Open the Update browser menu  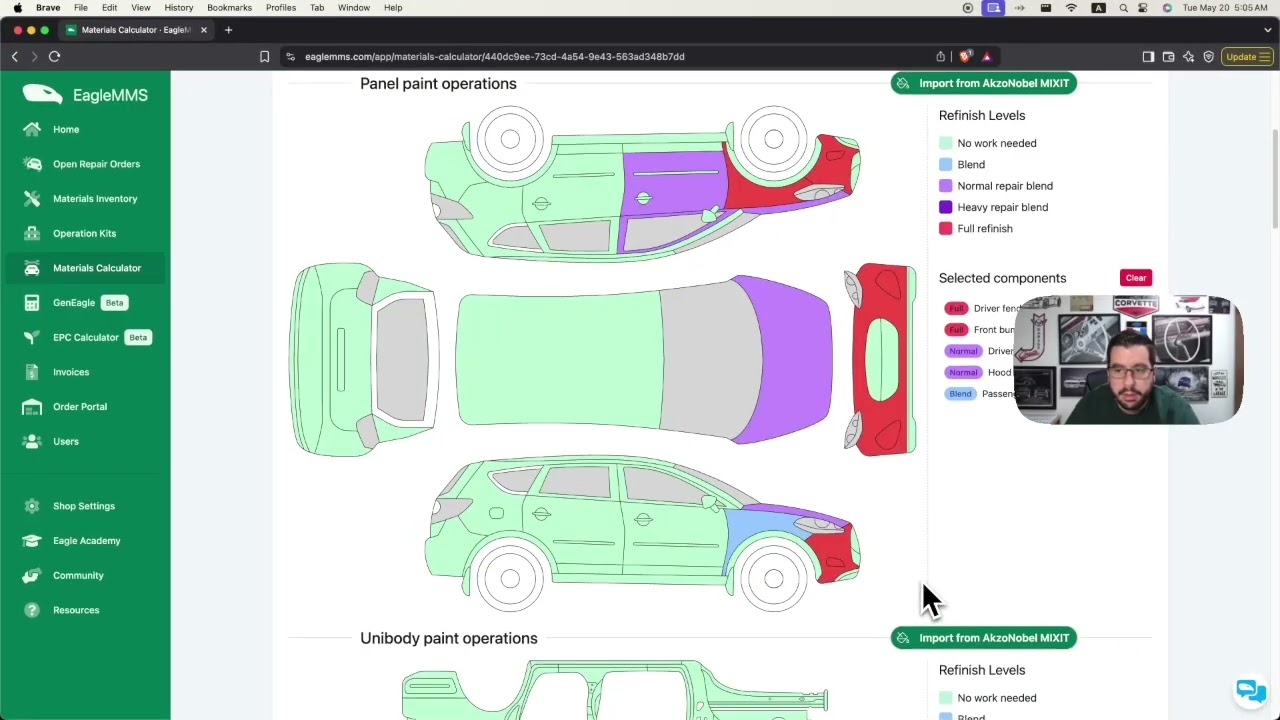tap(1246, 57)
